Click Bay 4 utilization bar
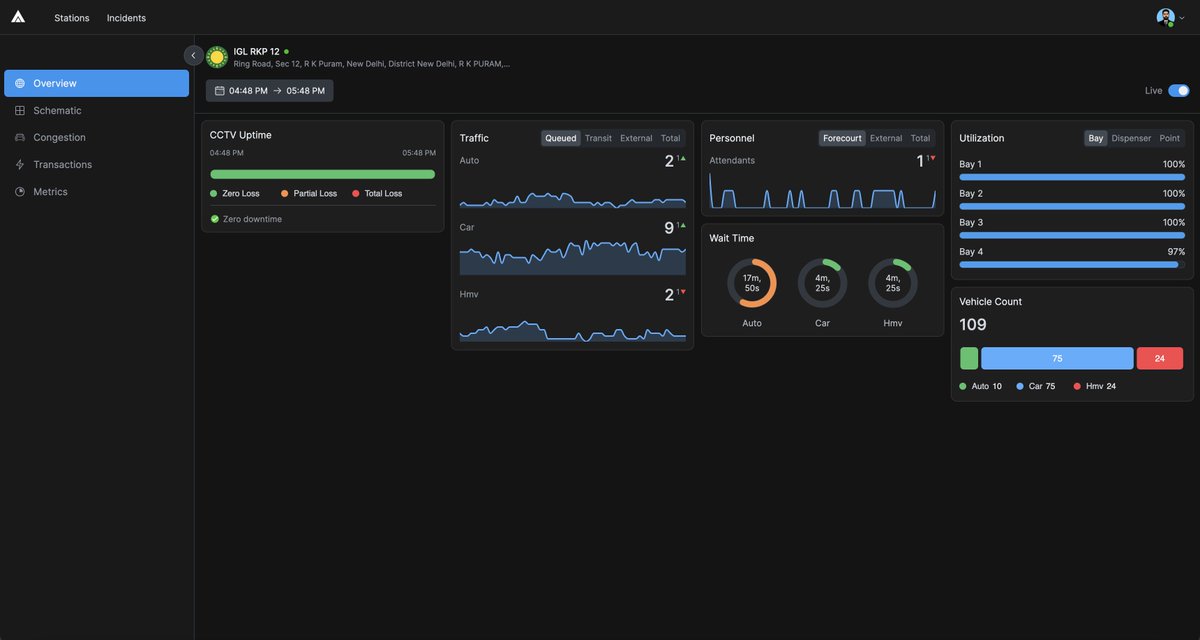This screenshot has width=1200, height=640. pyautogui.click(x=1072, y=265)
